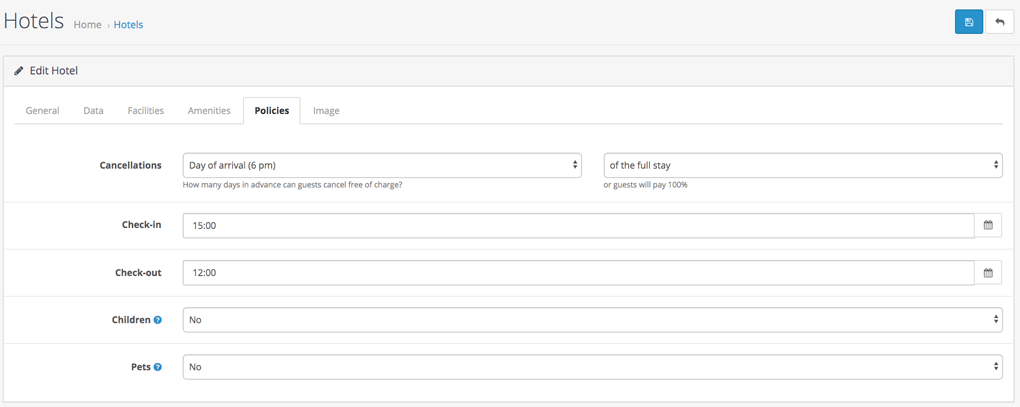The image size is (1020, 407).
Task: Open the Amenities tab
Action: [209, 111]
